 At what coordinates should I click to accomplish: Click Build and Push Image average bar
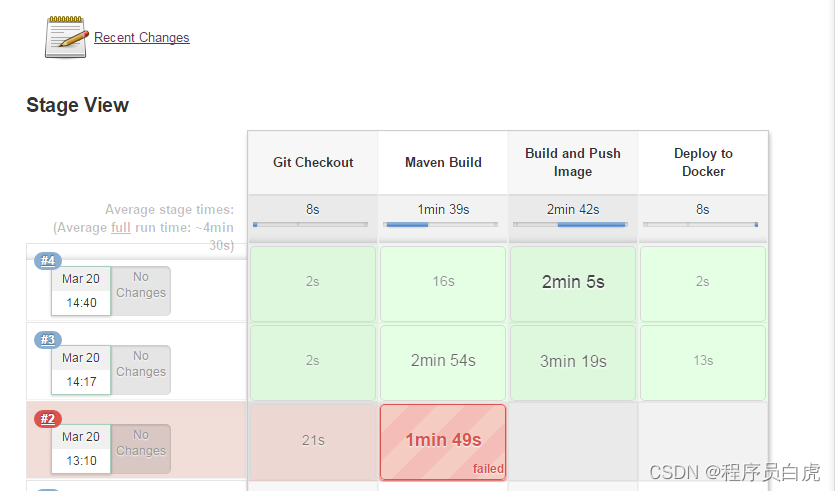point(572,225)
